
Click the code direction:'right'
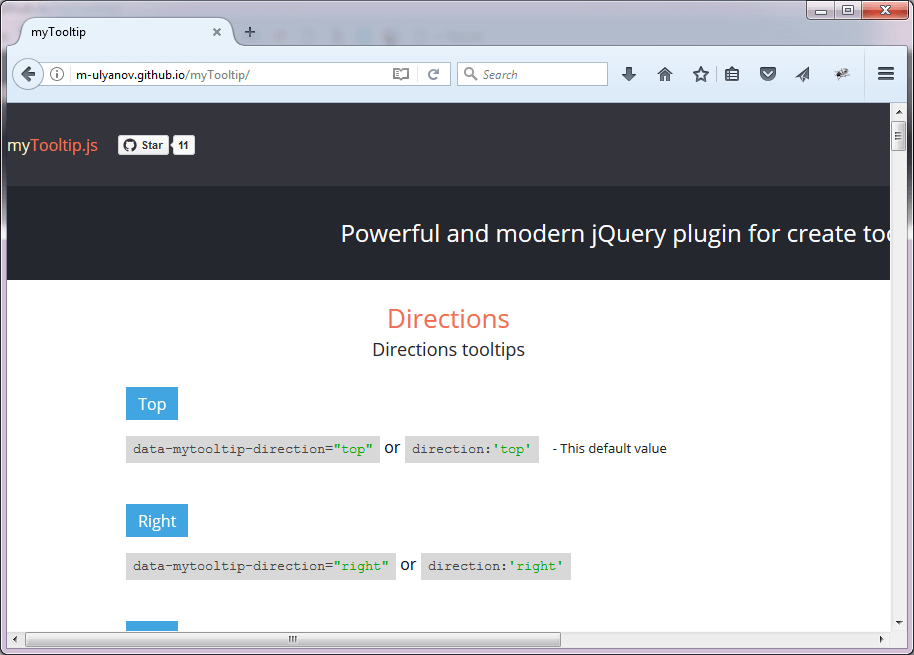click(x=495, y=566)
